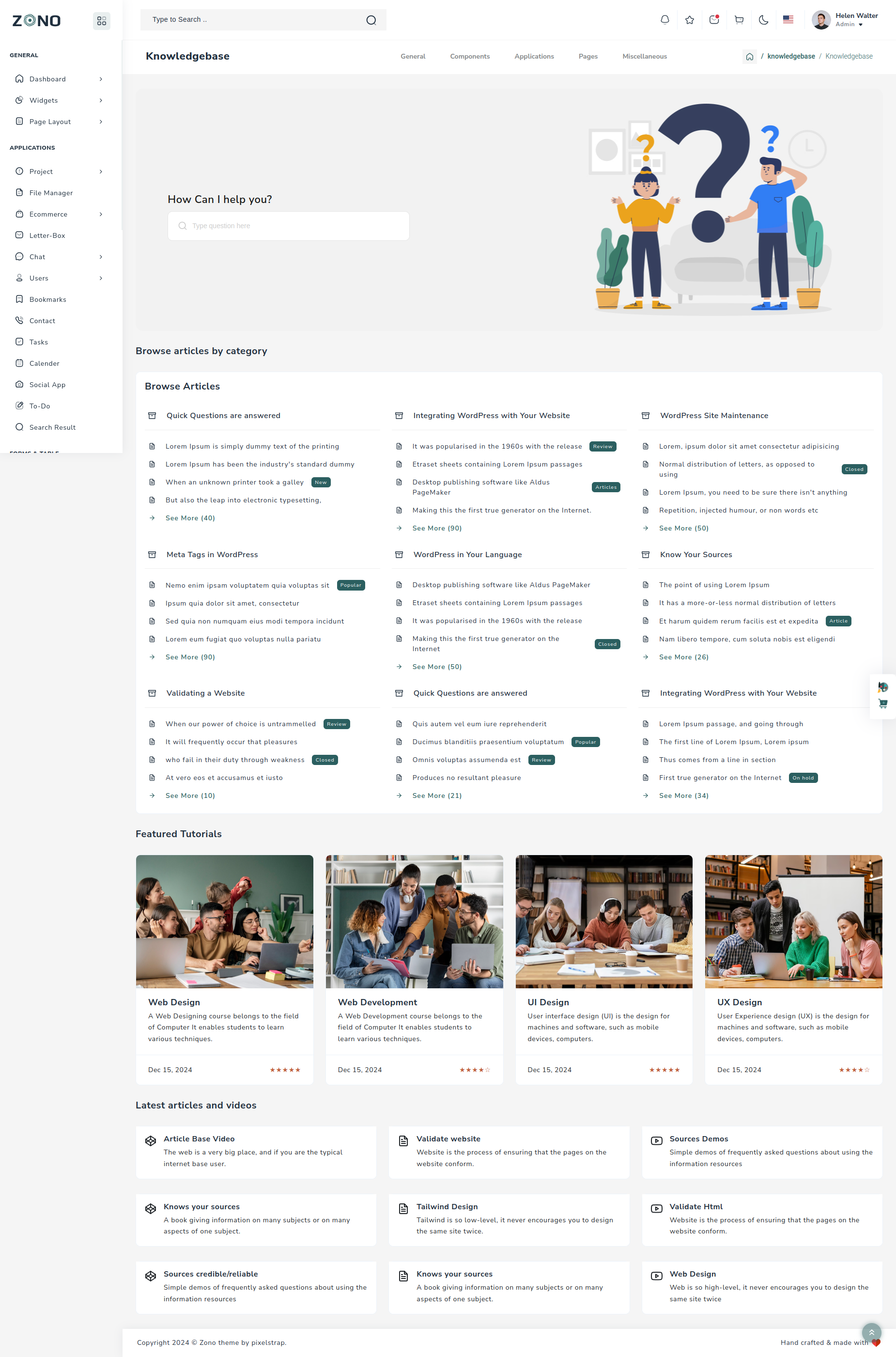Image resolution: width=896 pixels, height=1357 pixels.
Task: Click the search magnifier icon in top bar
Action: 371,20
